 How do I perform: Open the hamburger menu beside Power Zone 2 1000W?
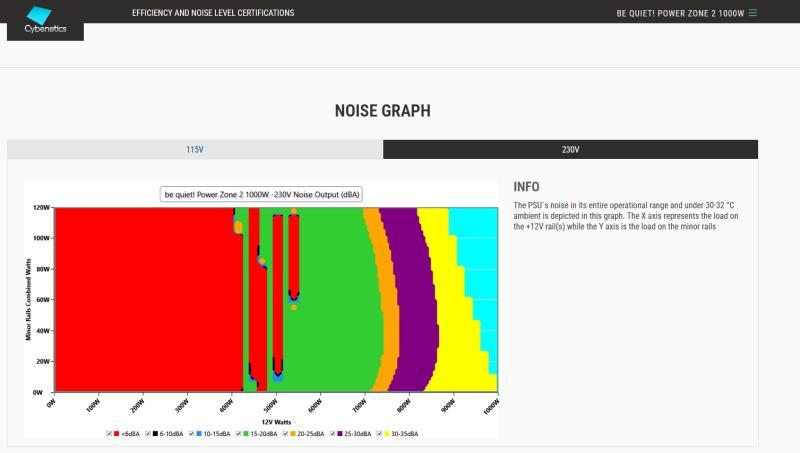[x=753, y=13]
